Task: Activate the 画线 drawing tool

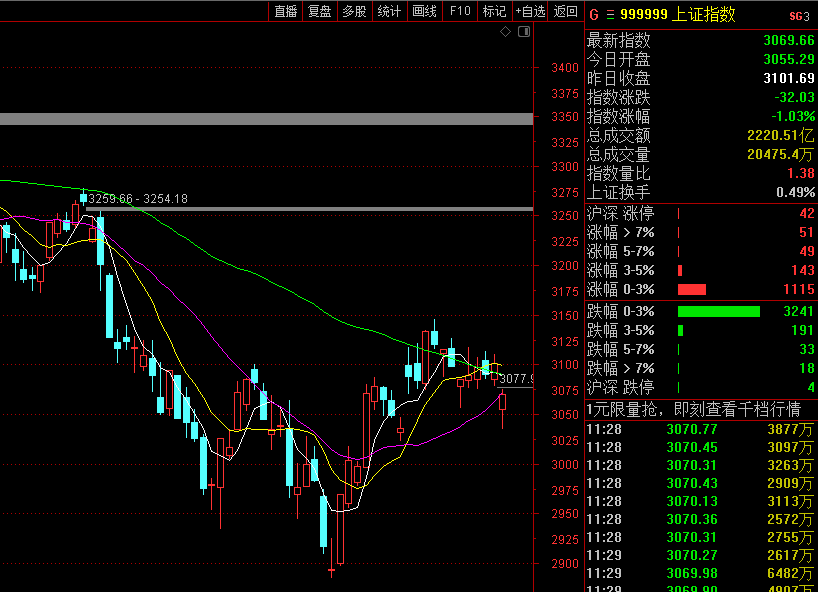Action: coord(424,11)
